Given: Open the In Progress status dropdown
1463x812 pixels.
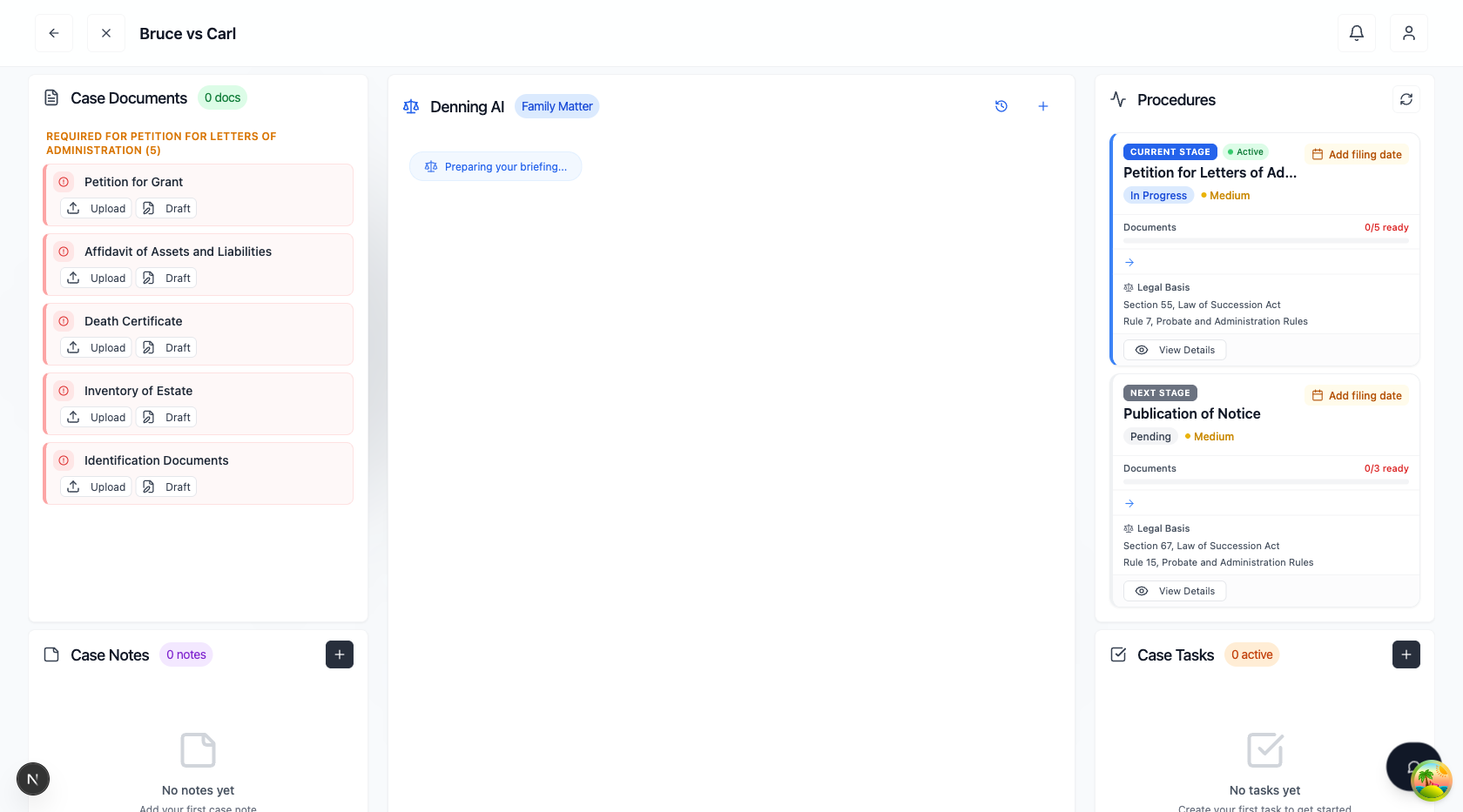Looking at the screenshot, I should [1158, 195].
